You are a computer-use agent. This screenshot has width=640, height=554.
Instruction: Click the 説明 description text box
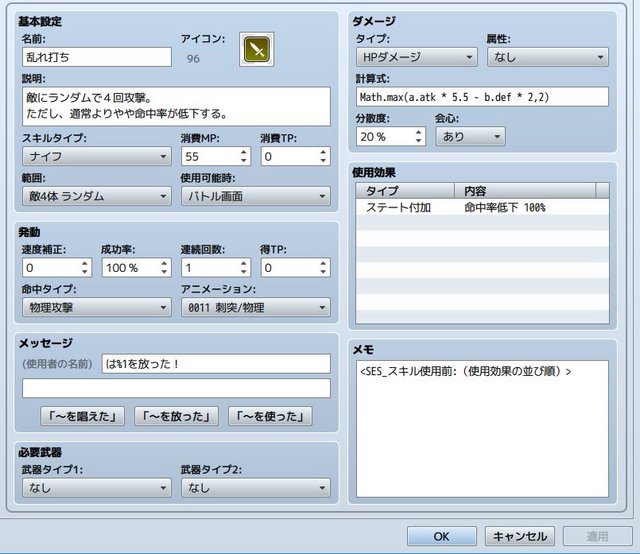[176, 106]
